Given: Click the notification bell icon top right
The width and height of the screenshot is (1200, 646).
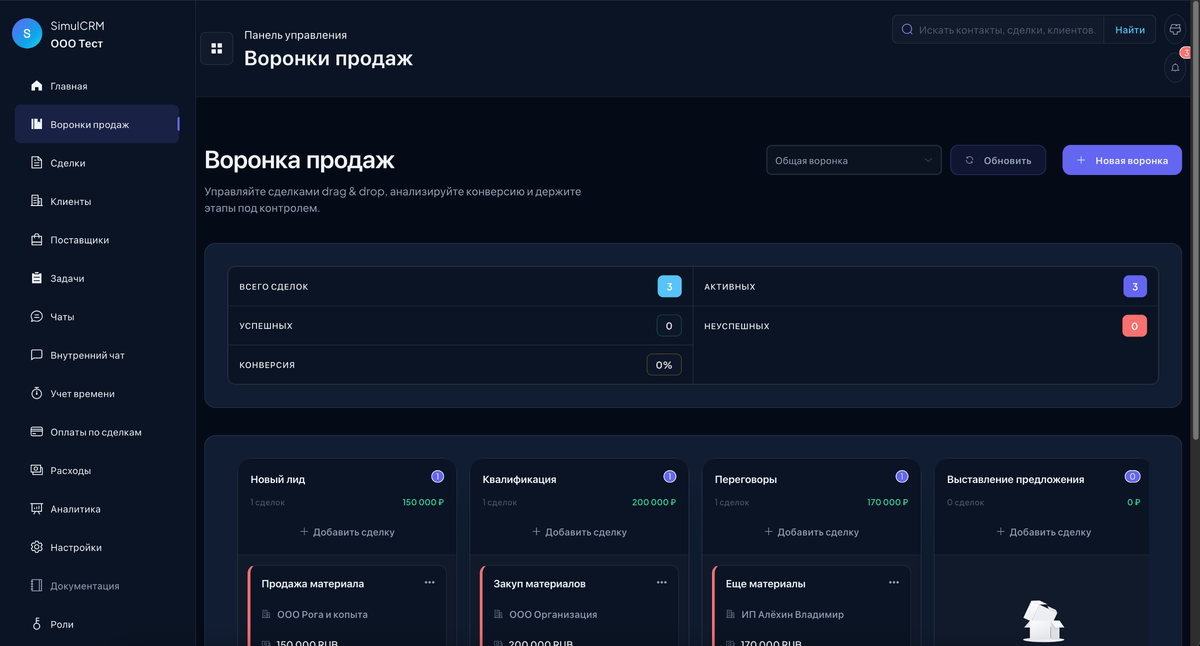Looking at the screenshot, I should click(1174, 67).
